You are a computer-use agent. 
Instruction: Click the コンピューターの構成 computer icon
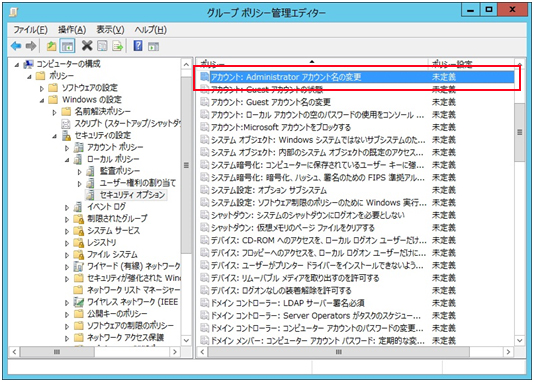point(29,64)
